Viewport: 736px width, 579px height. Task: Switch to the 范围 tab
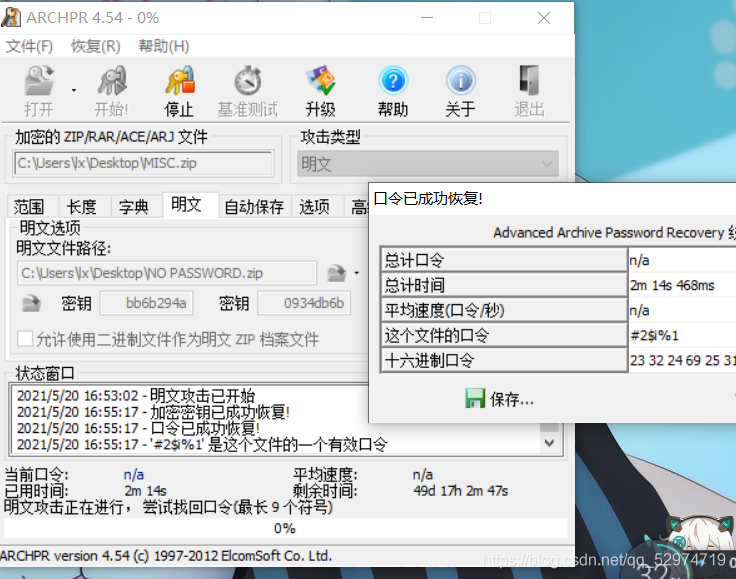(x=29, y=206)
